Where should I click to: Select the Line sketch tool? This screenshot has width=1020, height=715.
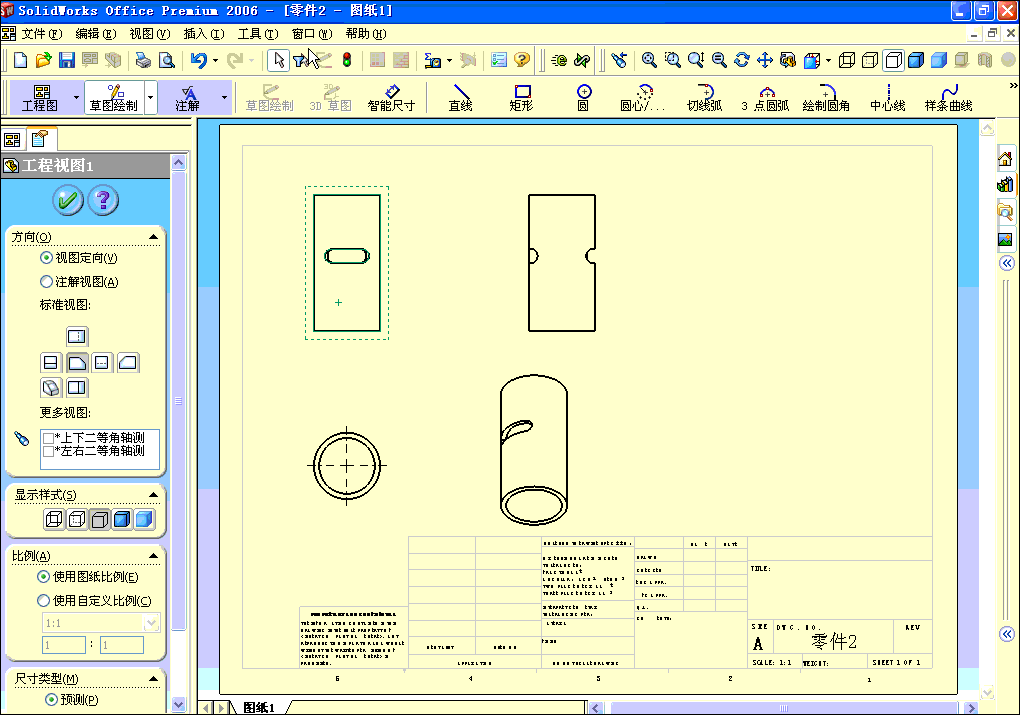click(461, 98)
